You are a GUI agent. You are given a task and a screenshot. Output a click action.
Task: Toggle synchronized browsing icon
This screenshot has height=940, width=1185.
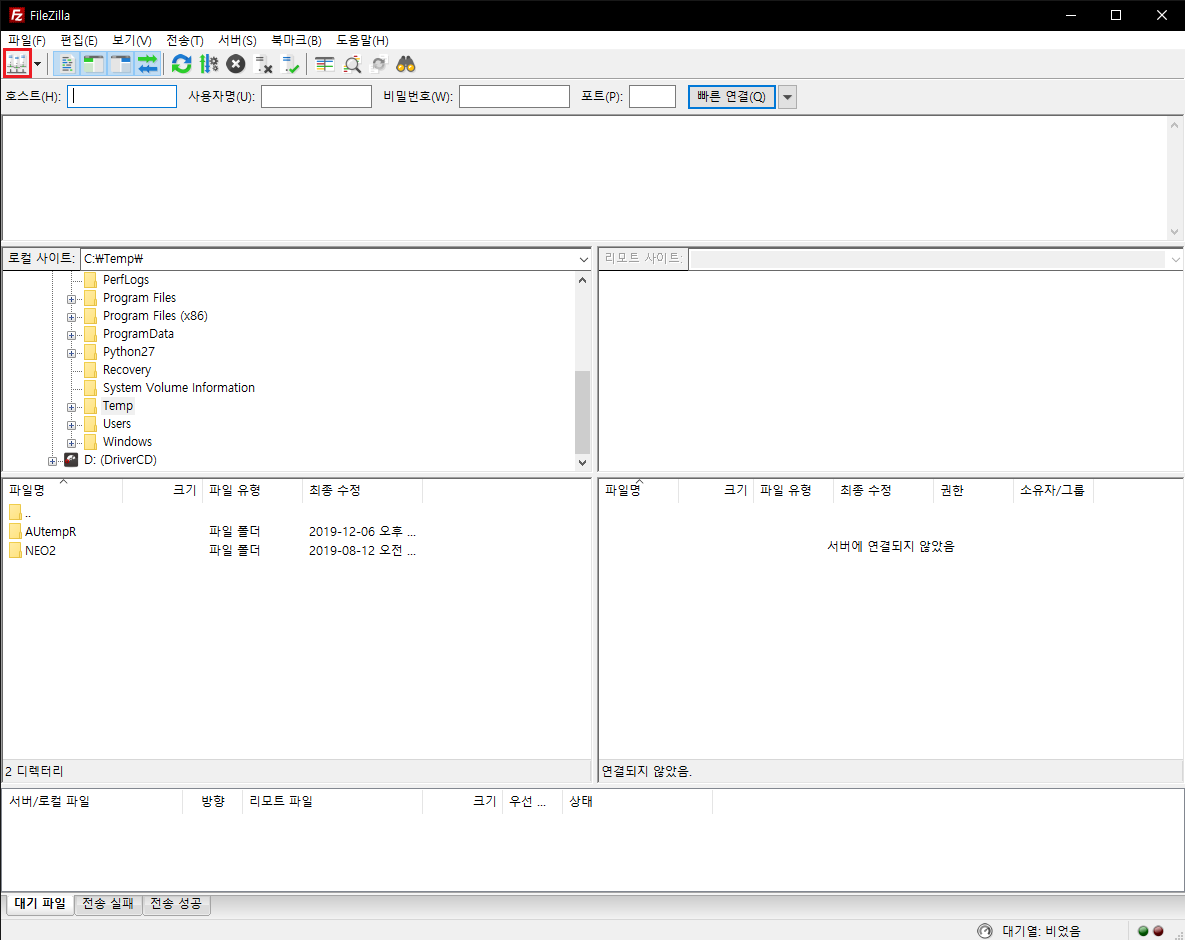click(379, 64)
